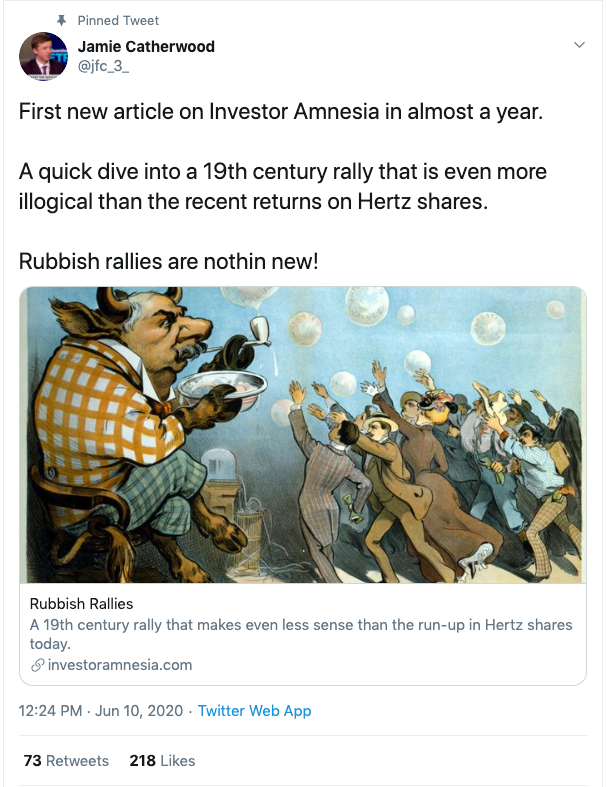The width and height of the screenshot is (607, 787).
Task: Open the Jamie Catherwood display name
Action: 146,47
